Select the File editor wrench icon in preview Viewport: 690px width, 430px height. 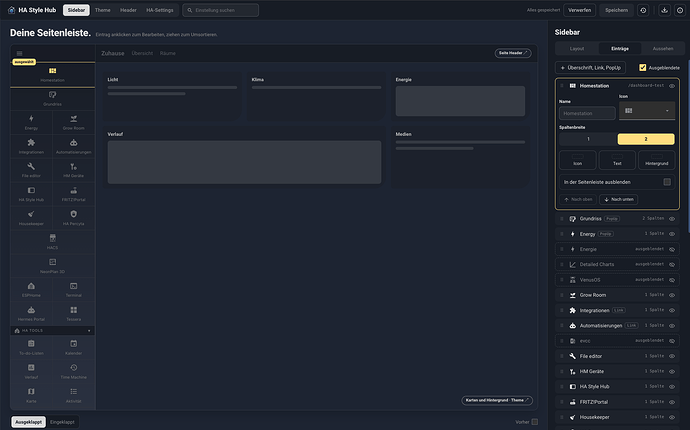[x=31, y=166]
